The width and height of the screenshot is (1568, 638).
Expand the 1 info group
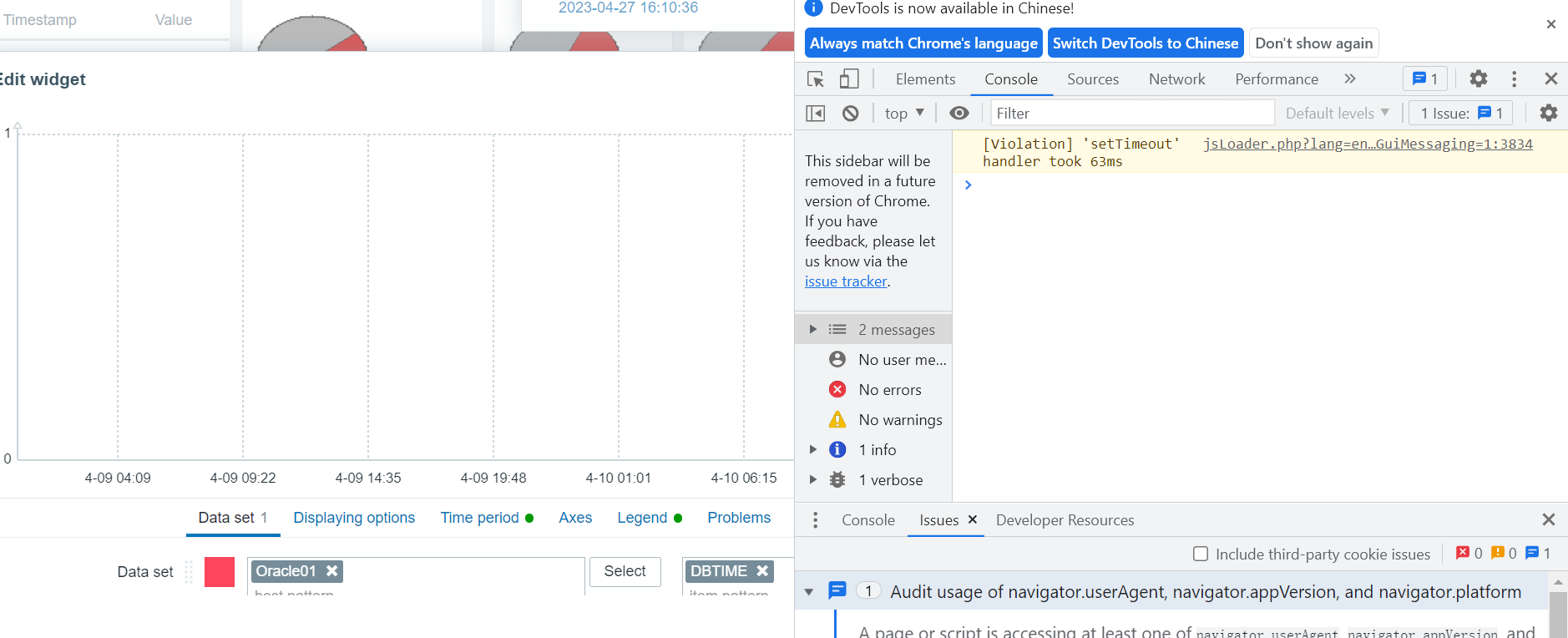(812, 450)
